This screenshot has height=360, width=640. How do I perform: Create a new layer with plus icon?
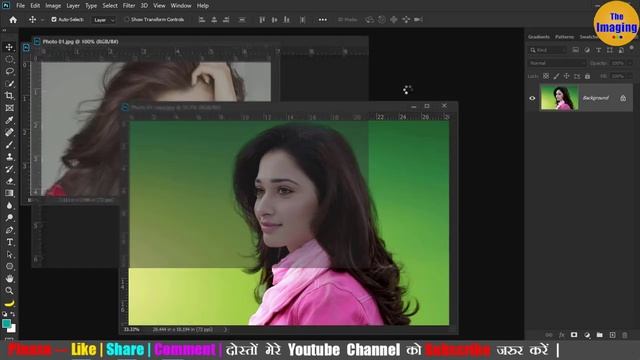[612, 335]
